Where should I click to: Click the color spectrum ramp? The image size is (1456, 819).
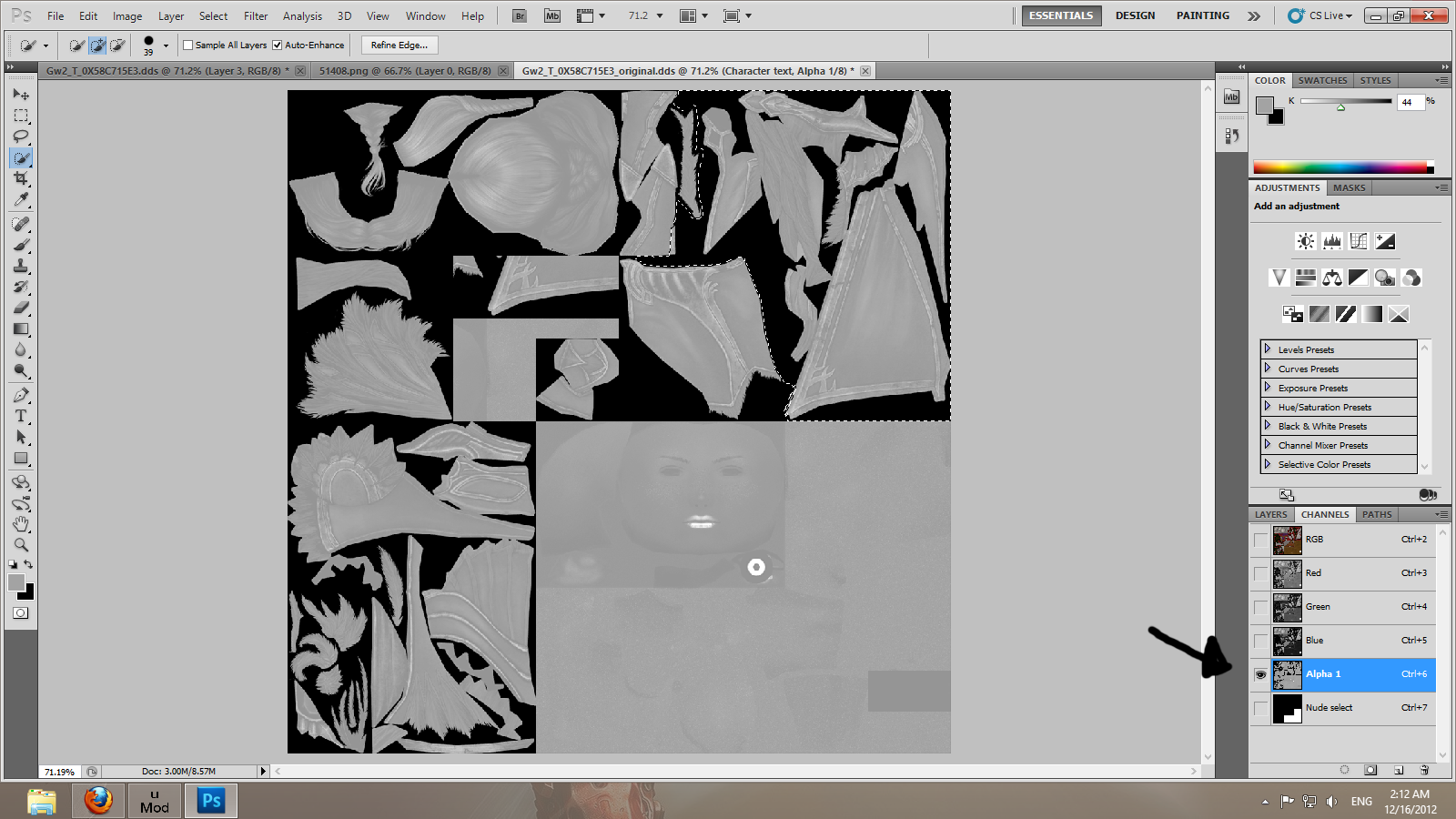point(1339,167)
